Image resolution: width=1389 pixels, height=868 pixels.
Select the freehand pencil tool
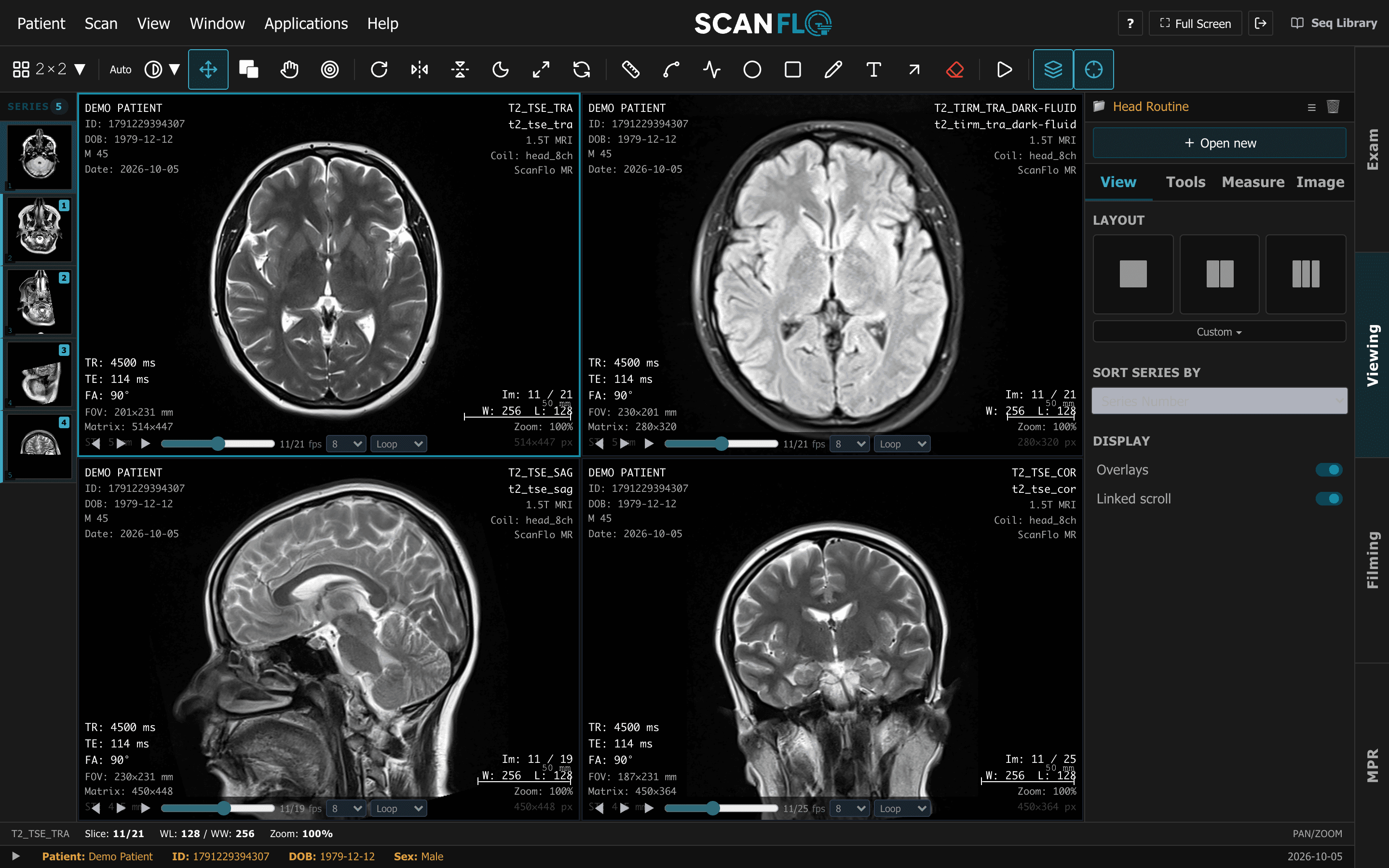pyautogui.click(x=833, y=69)
